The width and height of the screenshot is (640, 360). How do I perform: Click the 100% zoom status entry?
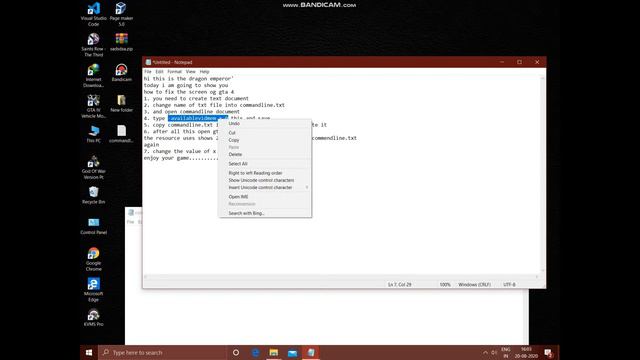(445, 284)
